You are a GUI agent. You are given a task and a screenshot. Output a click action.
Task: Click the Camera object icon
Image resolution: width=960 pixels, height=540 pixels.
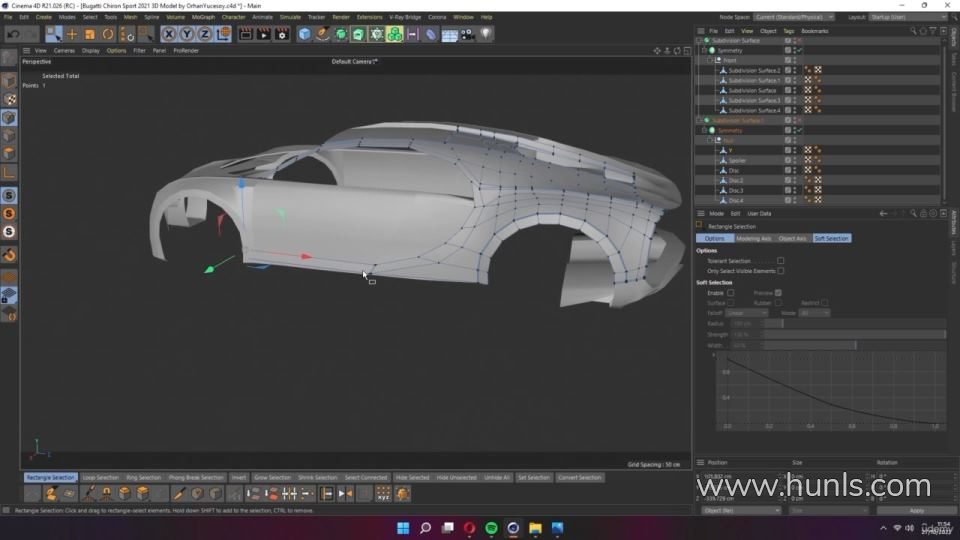pyautogui.click(x=468, y=34)
